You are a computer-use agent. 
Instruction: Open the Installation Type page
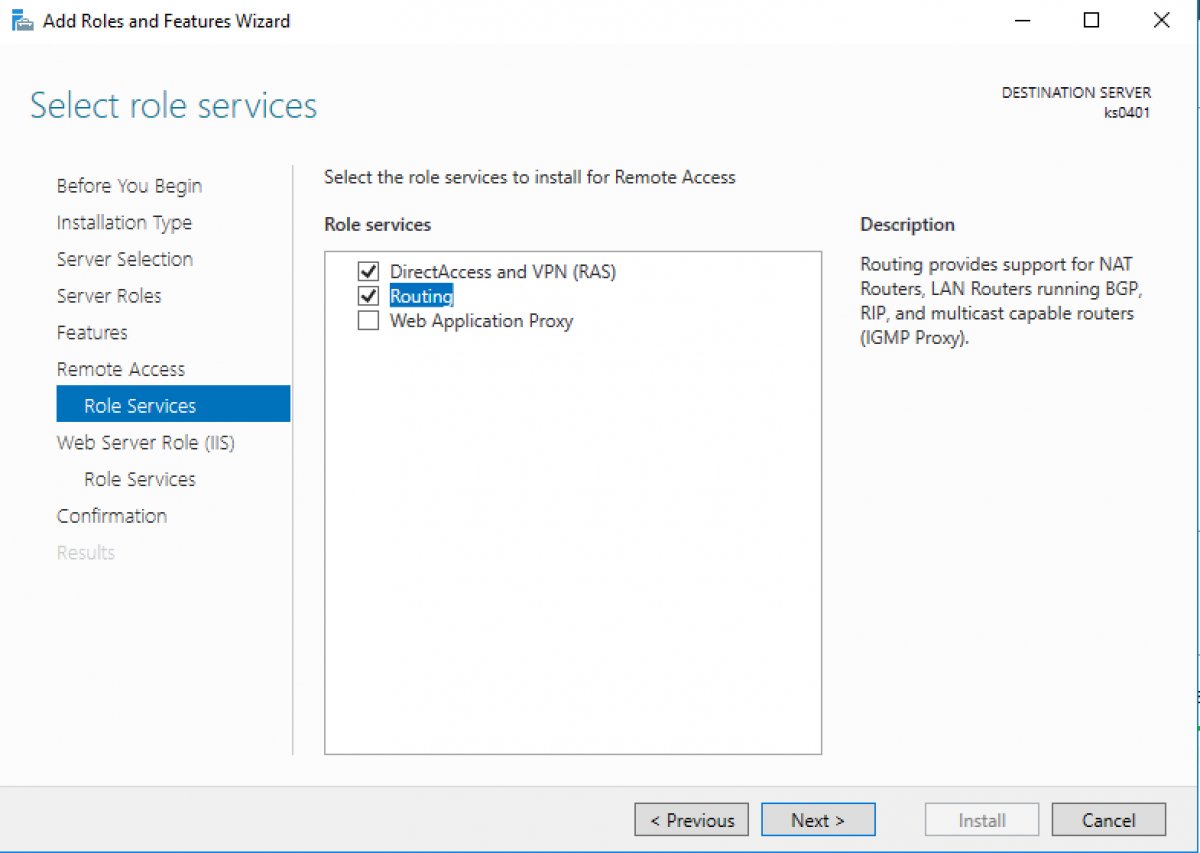(124, 222)
